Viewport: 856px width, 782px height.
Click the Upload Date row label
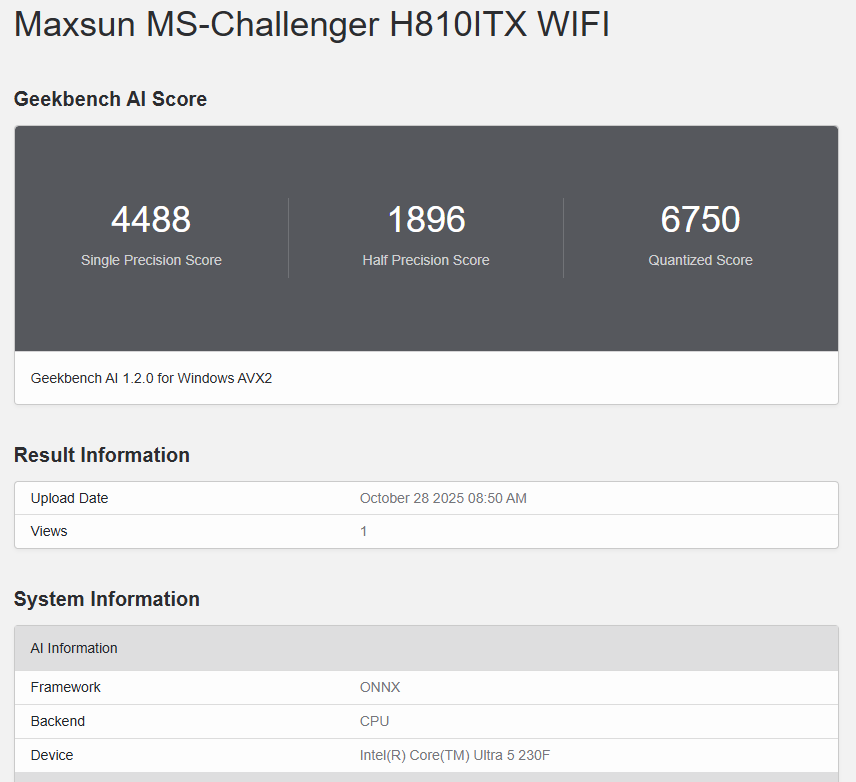[x=69, y=499]
